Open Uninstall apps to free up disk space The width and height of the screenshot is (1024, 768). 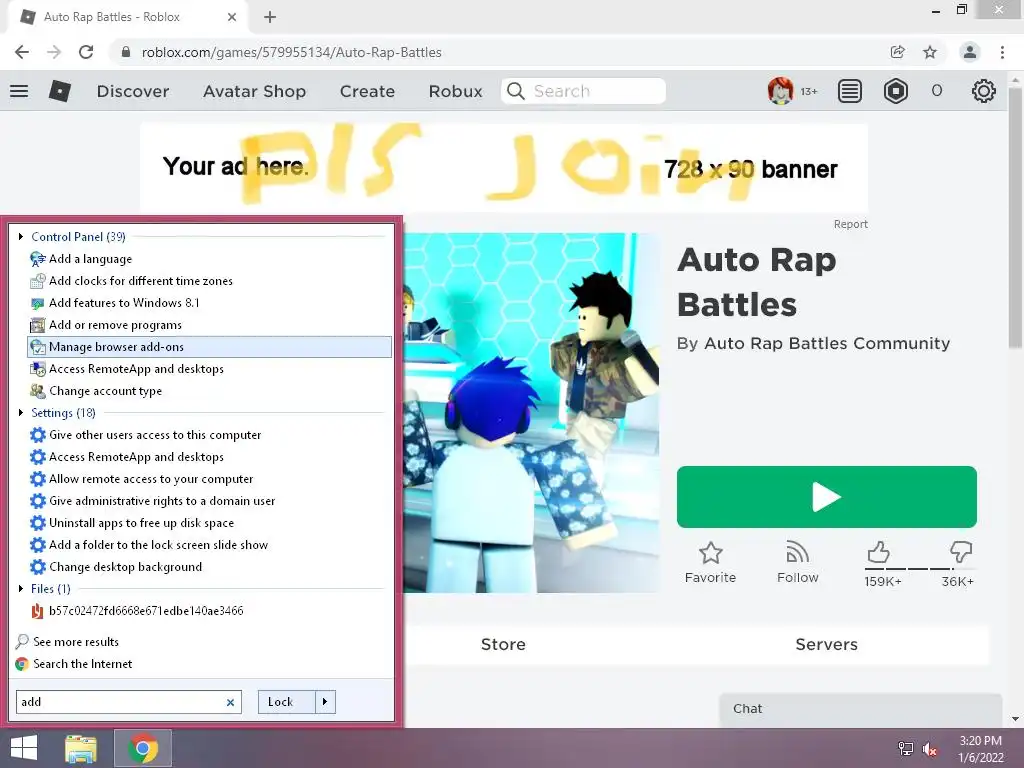click(x=141, y=523)
